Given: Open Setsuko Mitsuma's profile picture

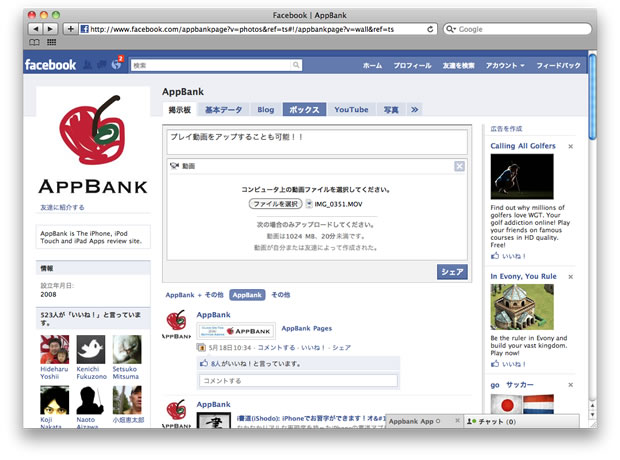Looking at the screenshot, I should point(127,349).
